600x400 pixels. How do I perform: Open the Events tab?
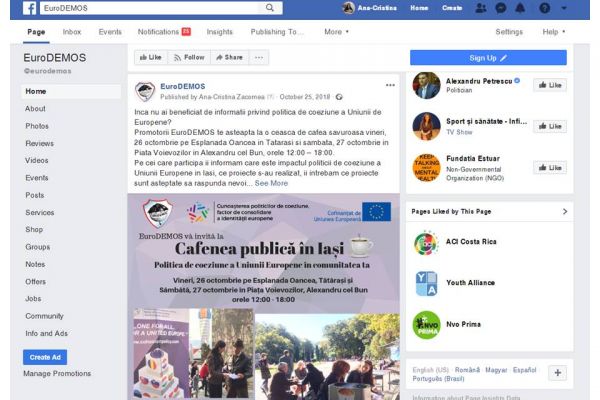click(110, 32)
